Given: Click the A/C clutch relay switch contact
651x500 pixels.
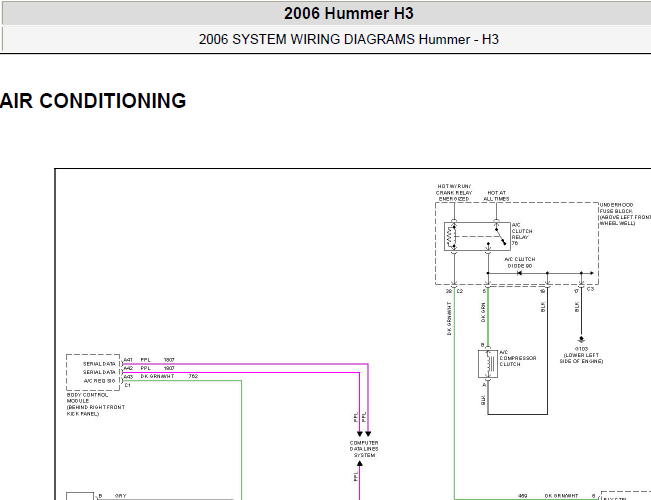Looking at the screenshot, I should tap(500, 236).
